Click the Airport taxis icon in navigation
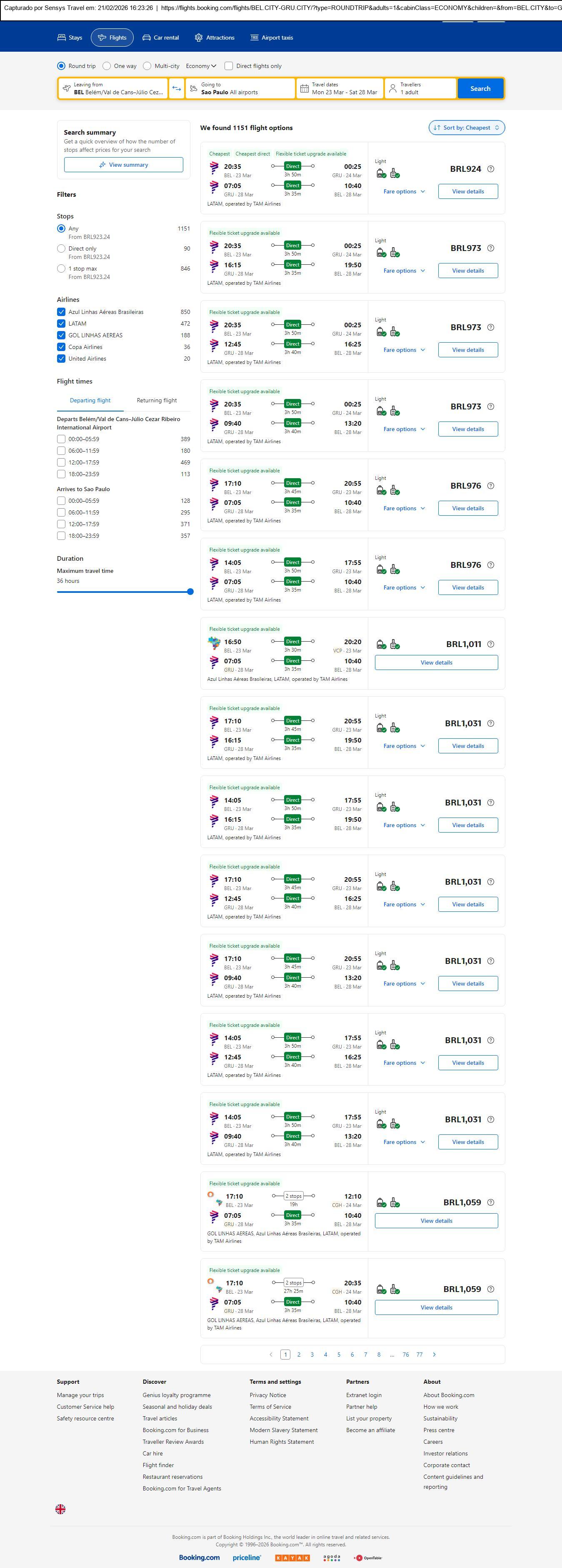Viewport: 562px width, 1568px height. coord(254,38)
